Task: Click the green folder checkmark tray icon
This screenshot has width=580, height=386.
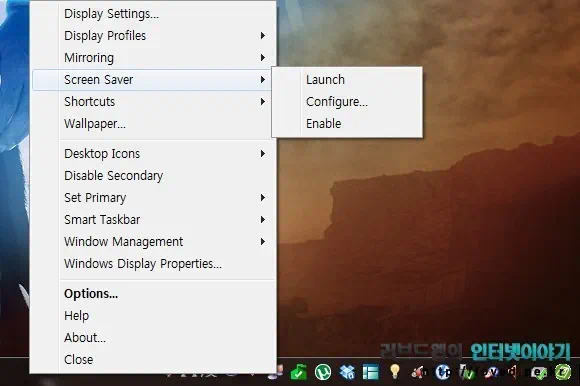Action: [299, 372]
